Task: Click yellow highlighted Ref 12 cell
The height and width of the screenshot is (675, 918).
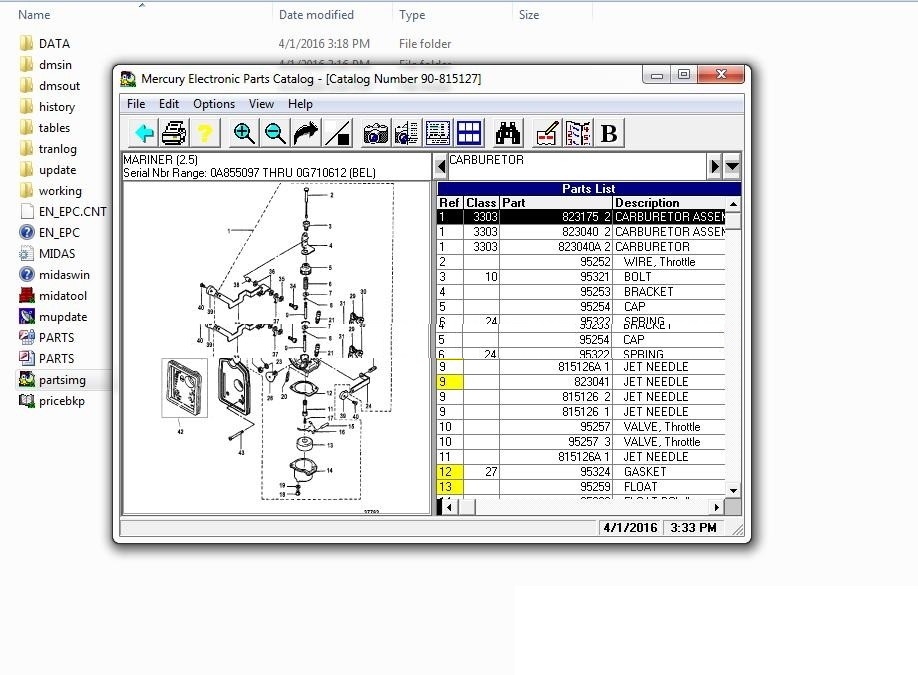Action: pyautogui.click(x=450, y=472)
